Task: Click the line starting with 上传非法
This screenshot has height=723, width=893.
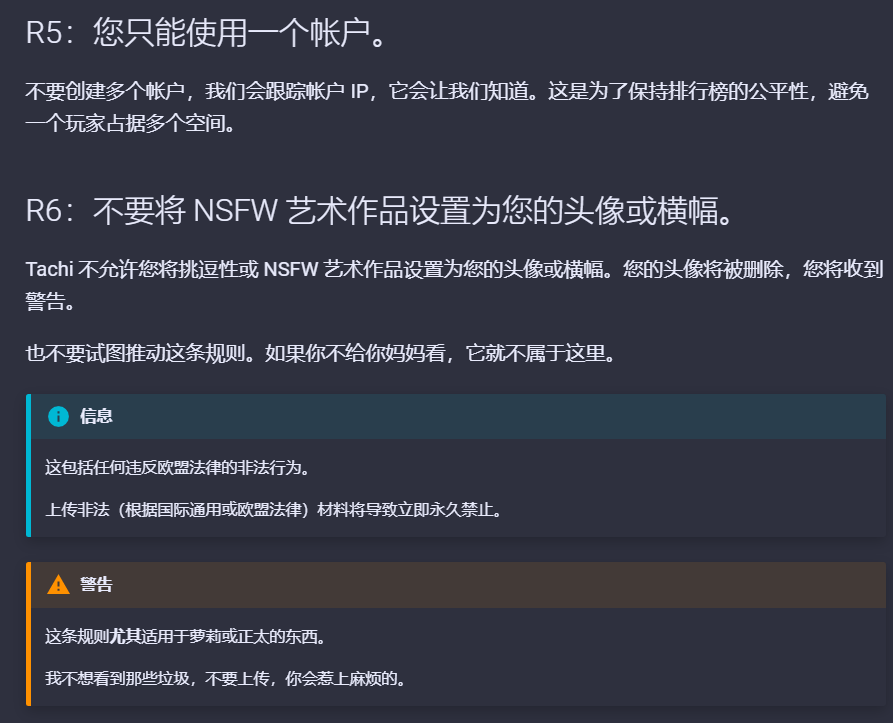Action: point(272,509)
